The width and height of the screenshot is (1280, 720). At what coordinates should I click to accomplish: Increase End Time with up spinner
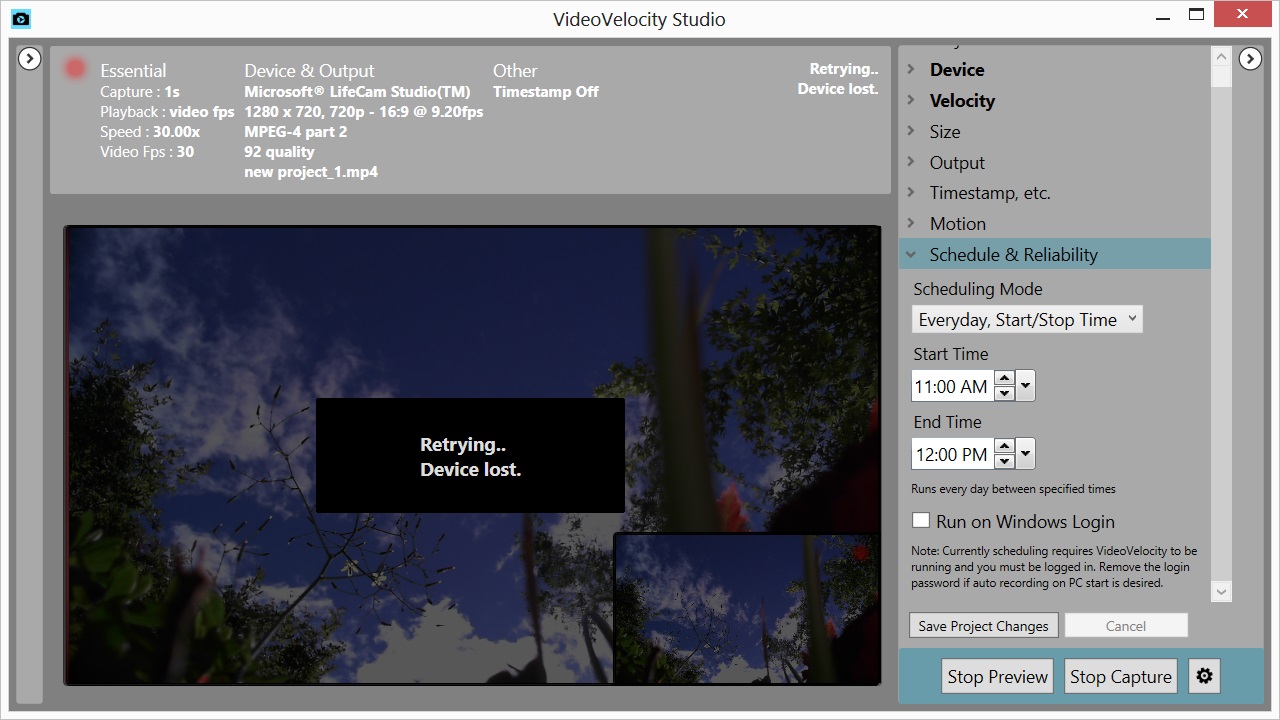click(x=1004, y=447)
